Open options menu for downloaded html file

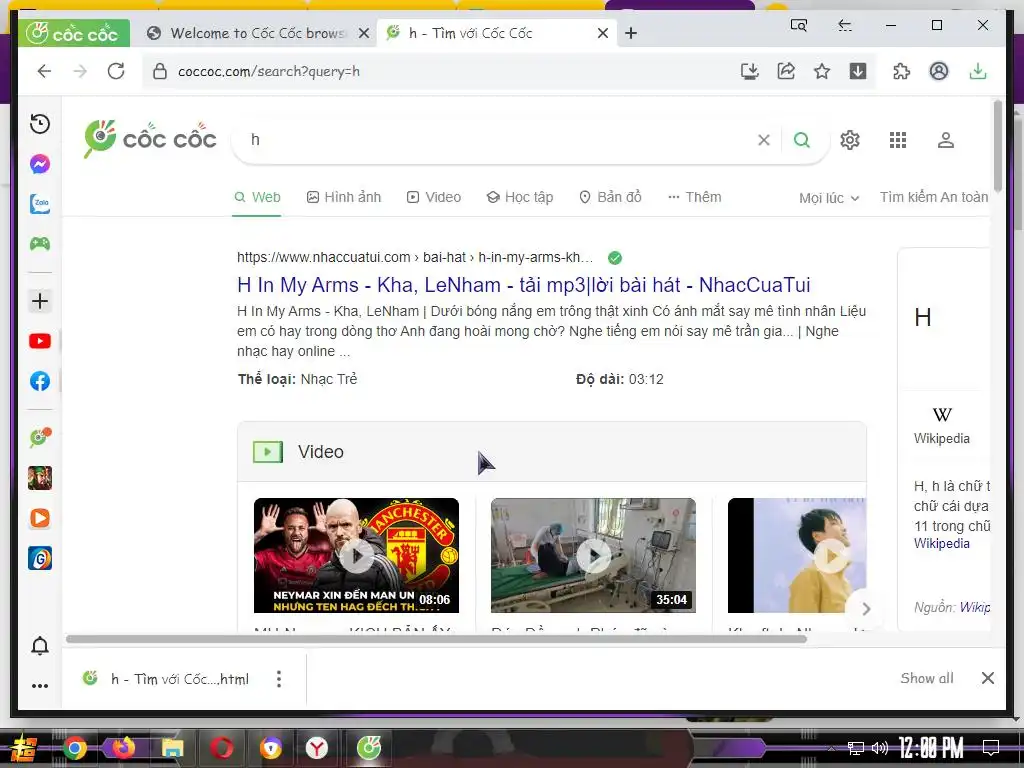click(x=279, y=679)
